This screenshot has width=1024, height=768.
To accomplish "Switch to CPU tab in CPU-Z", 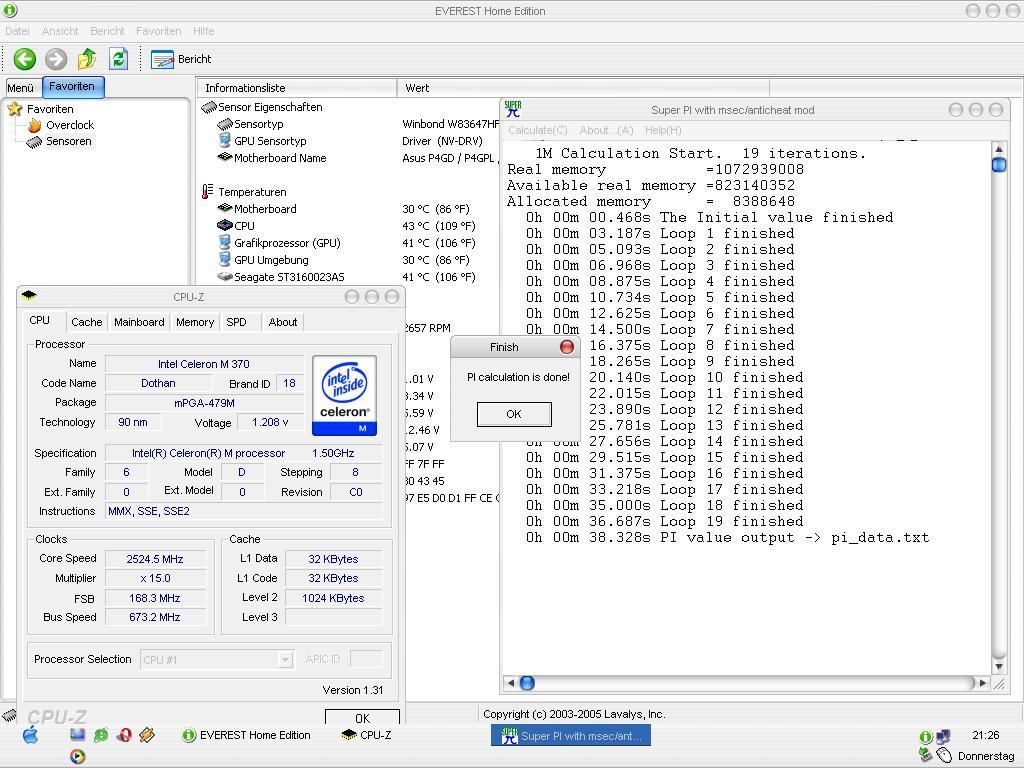I will 40,320.
